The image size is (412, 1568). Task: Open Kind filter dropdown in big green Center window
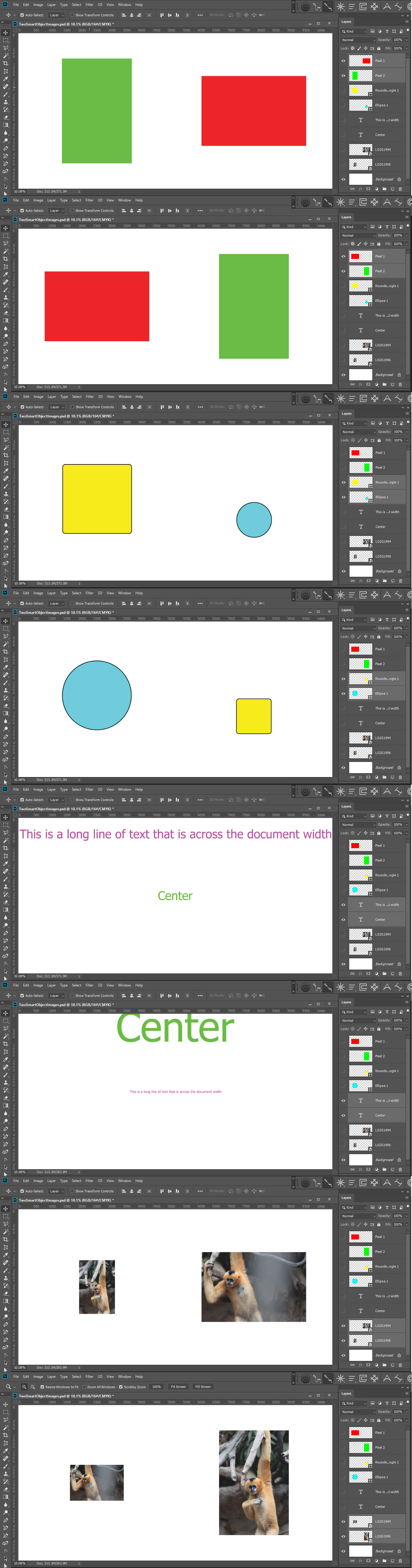coord(354,1012)
